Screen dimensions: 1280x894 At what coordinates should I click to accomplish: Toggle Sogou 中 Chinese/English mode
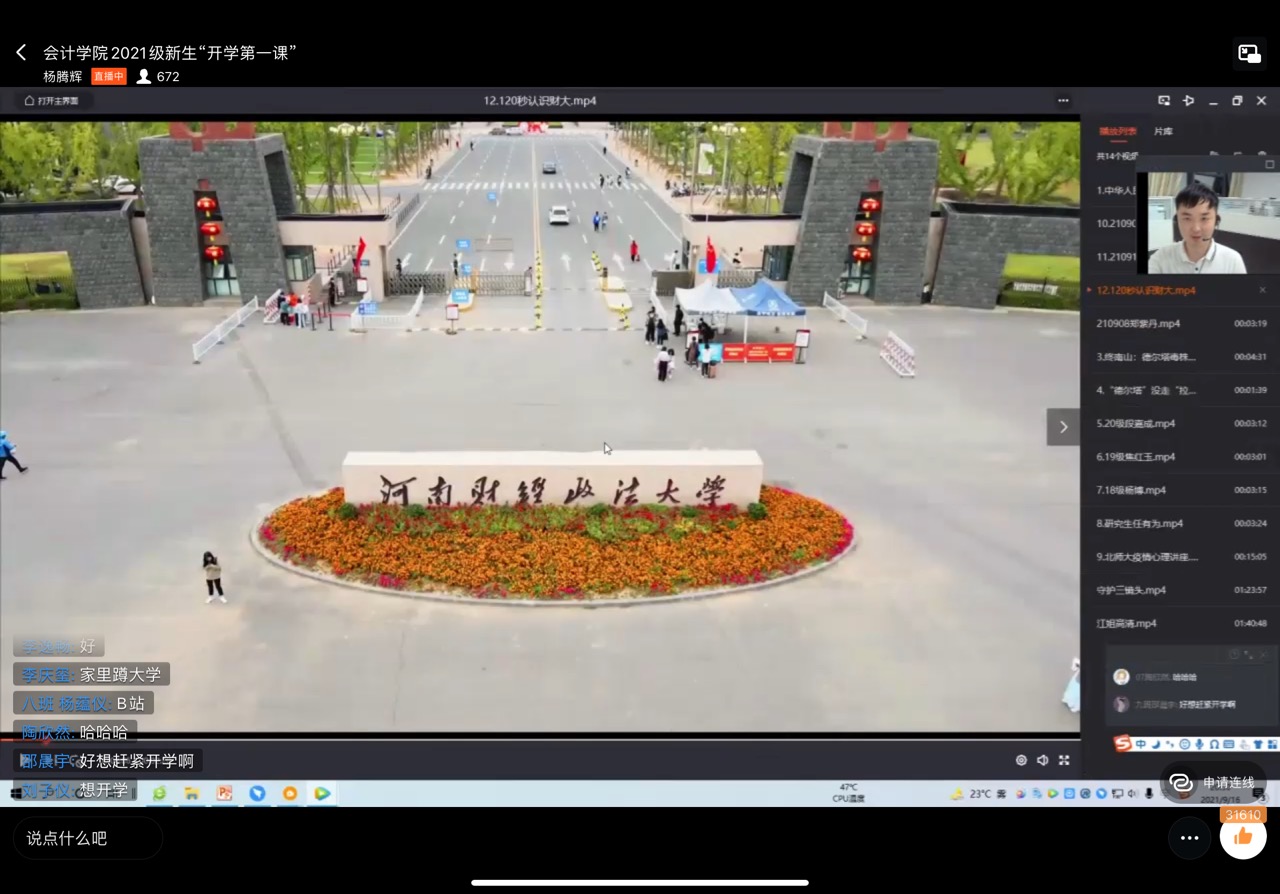1141,744
